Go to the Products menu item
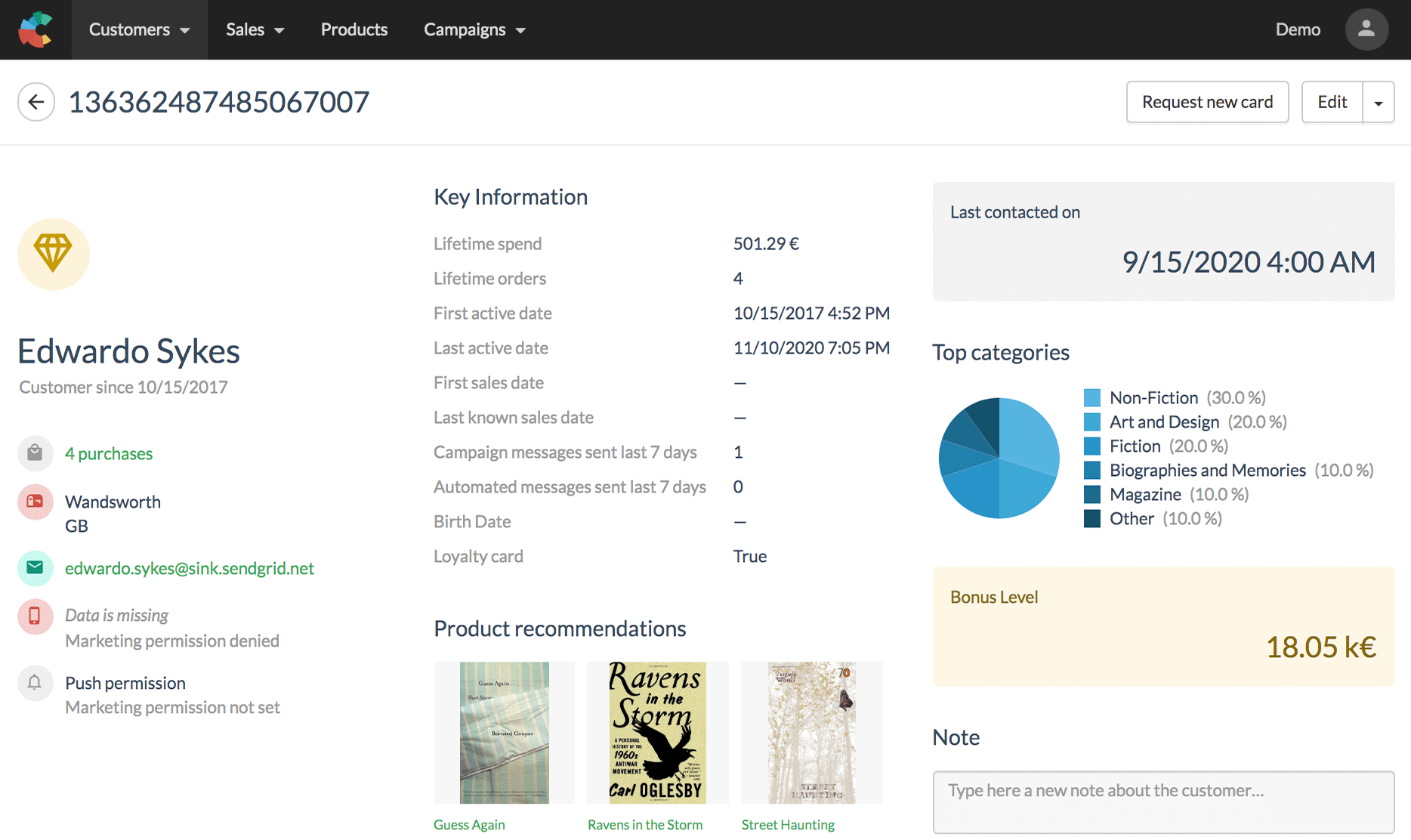1411x840 pixels. pos(354,29)
